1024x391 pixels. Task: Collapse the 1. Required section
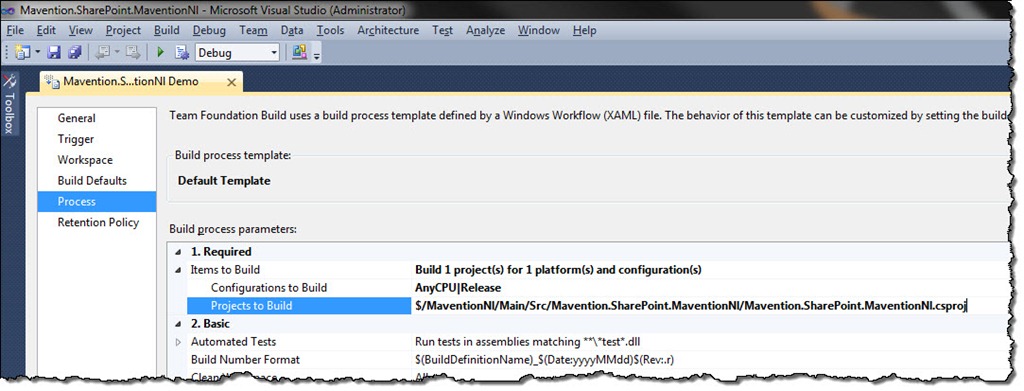click(x=178, y=252)
